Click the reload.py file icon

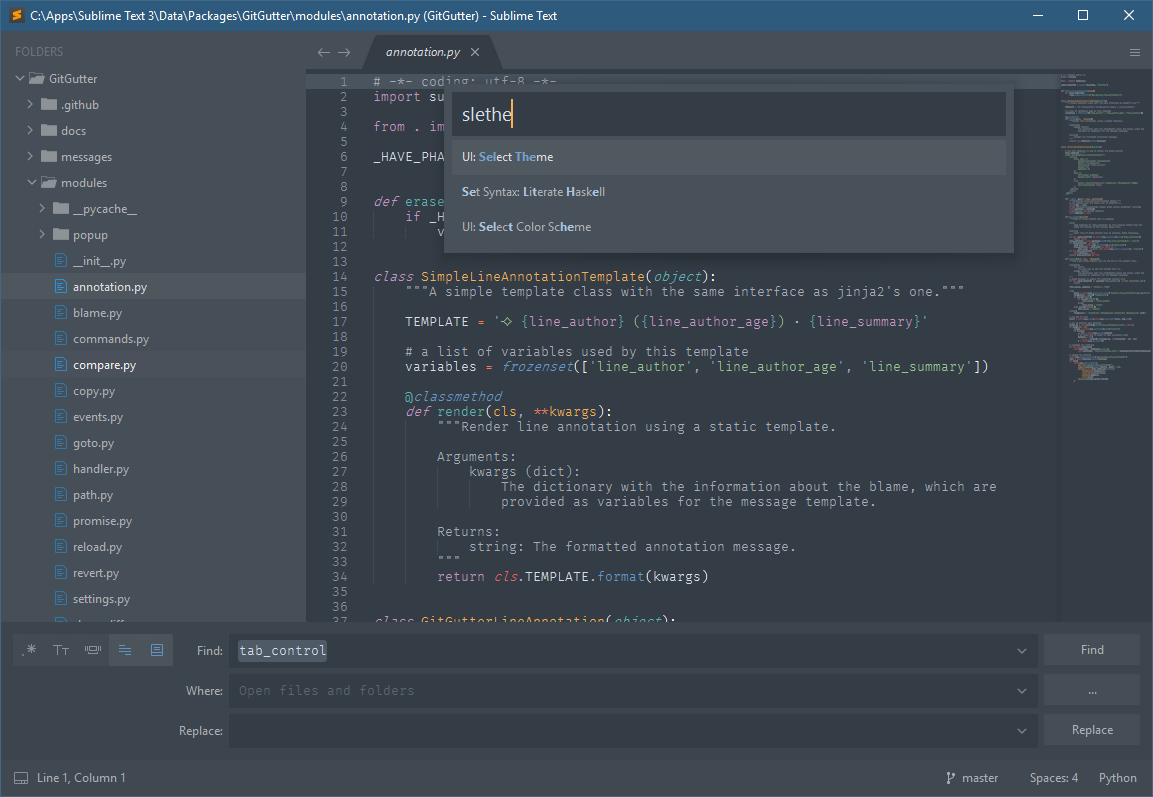61,546
